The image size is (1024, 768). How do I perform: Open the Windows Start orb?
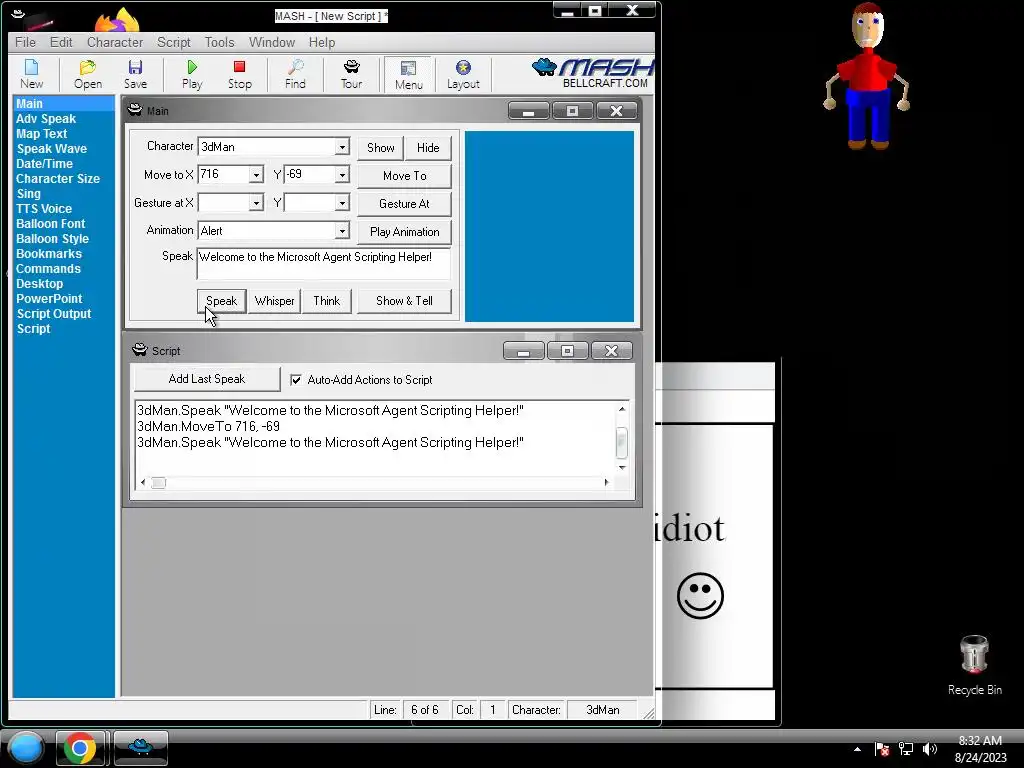pos(26,748)
